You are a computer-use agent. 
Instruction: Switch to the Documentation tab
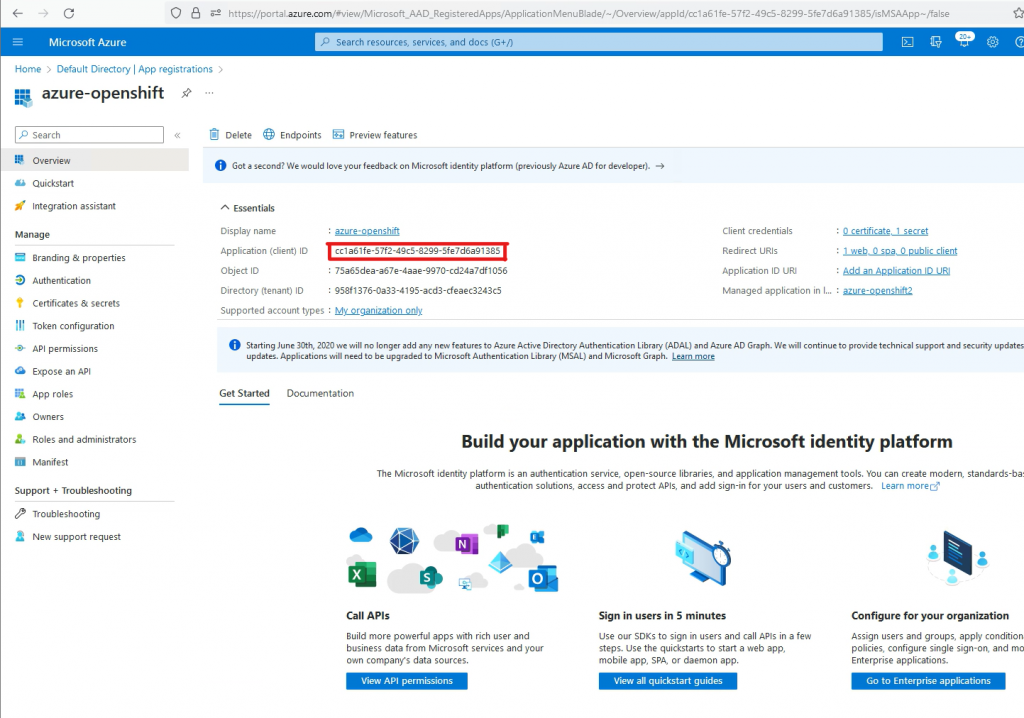(x=320, y=393)
